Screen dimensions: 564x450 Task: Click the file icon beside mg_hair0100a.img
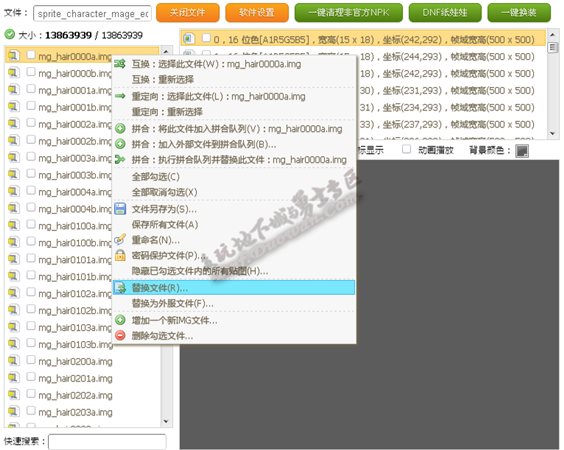(13, 225)
